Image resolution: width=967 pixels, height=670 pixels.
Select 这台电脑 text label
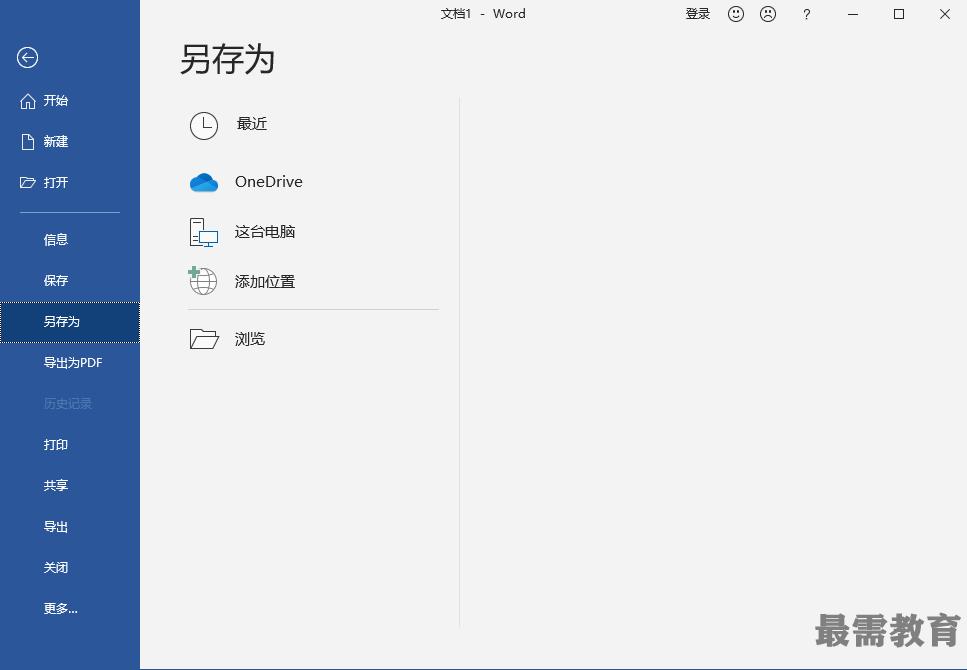tap(265, 232)
